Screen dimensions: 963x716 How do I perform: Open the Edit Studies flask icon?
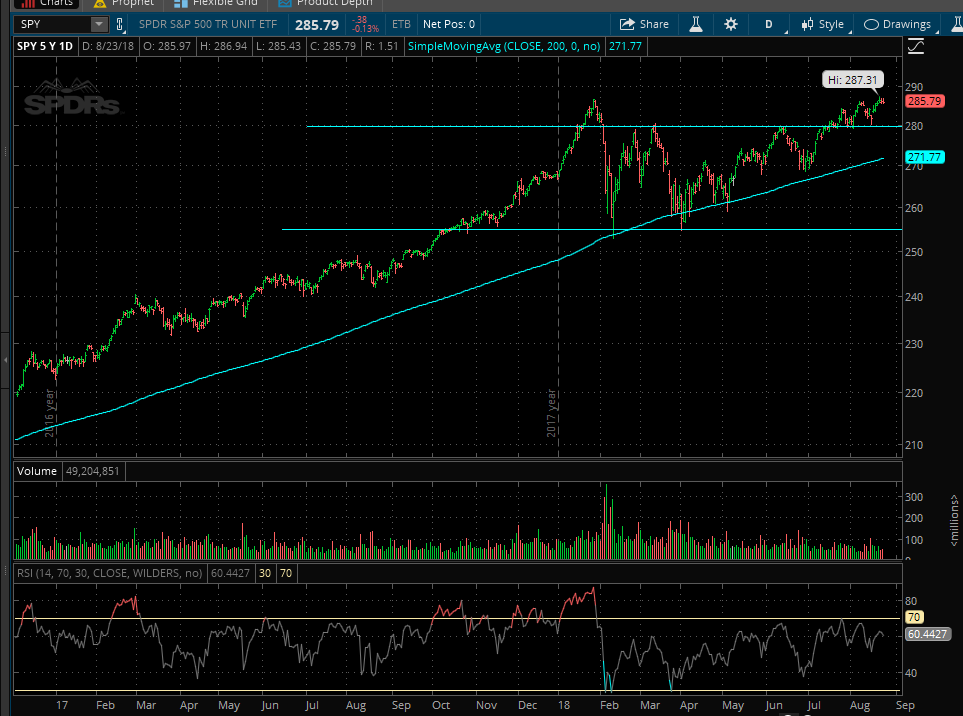[696, 25]
